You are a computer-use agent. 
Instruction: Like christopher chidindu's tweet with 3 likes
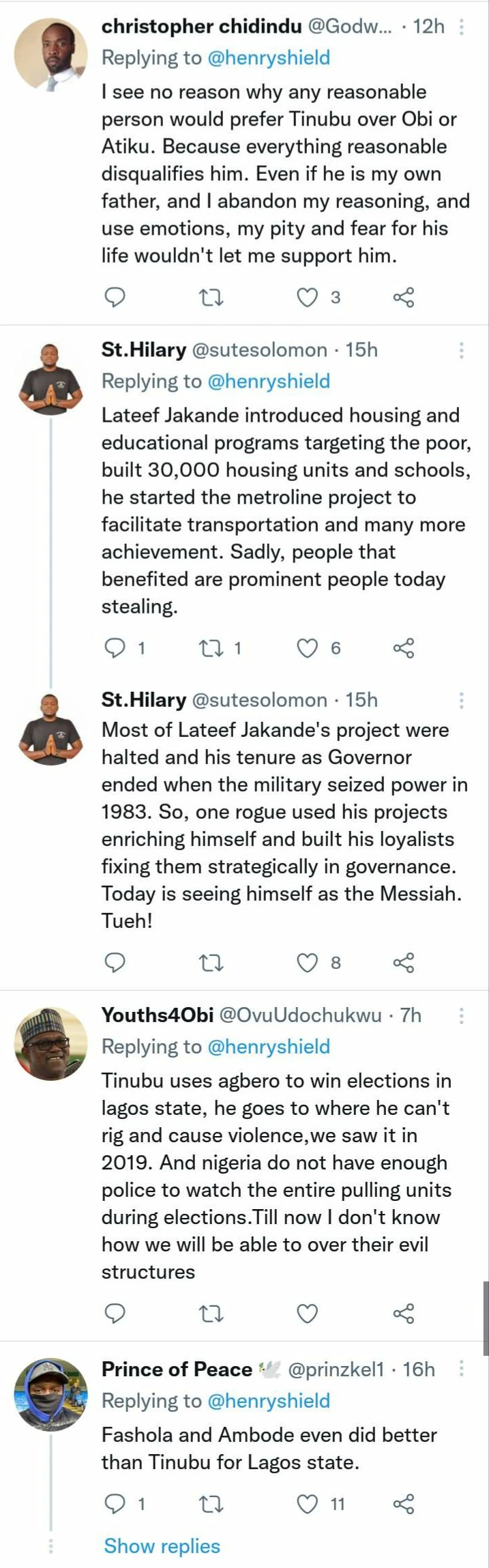[x=308, y=297]
